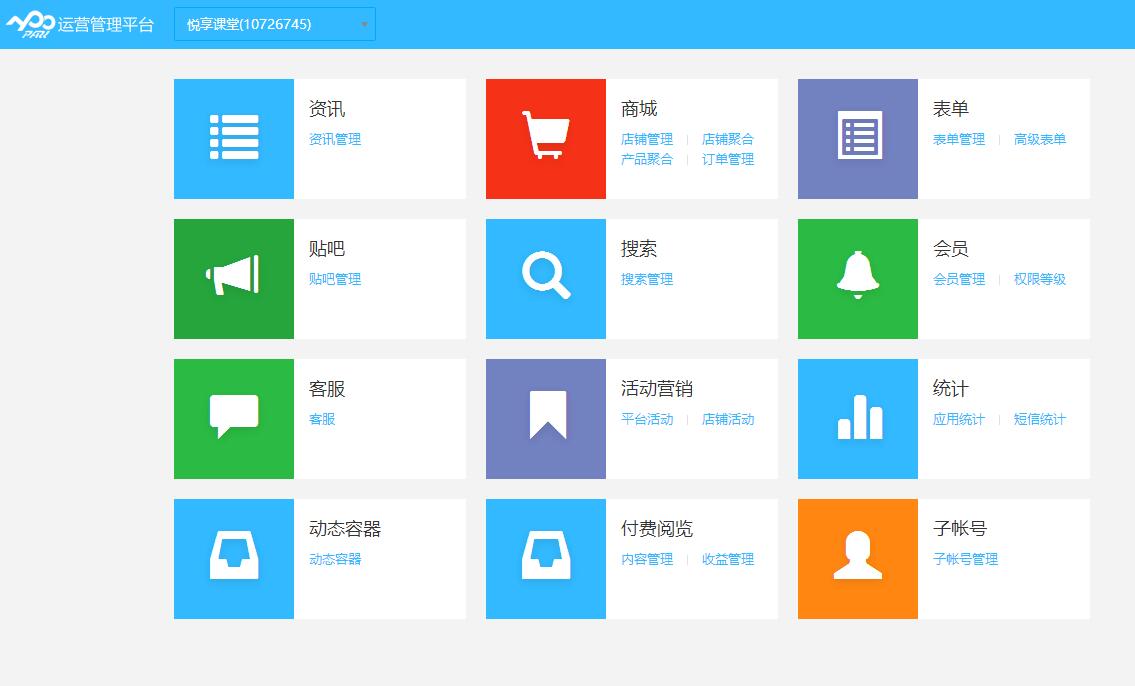The image size is (1135, 686).
Task: Open 店铺活动 under 活动营销
Action: point(728,420)
